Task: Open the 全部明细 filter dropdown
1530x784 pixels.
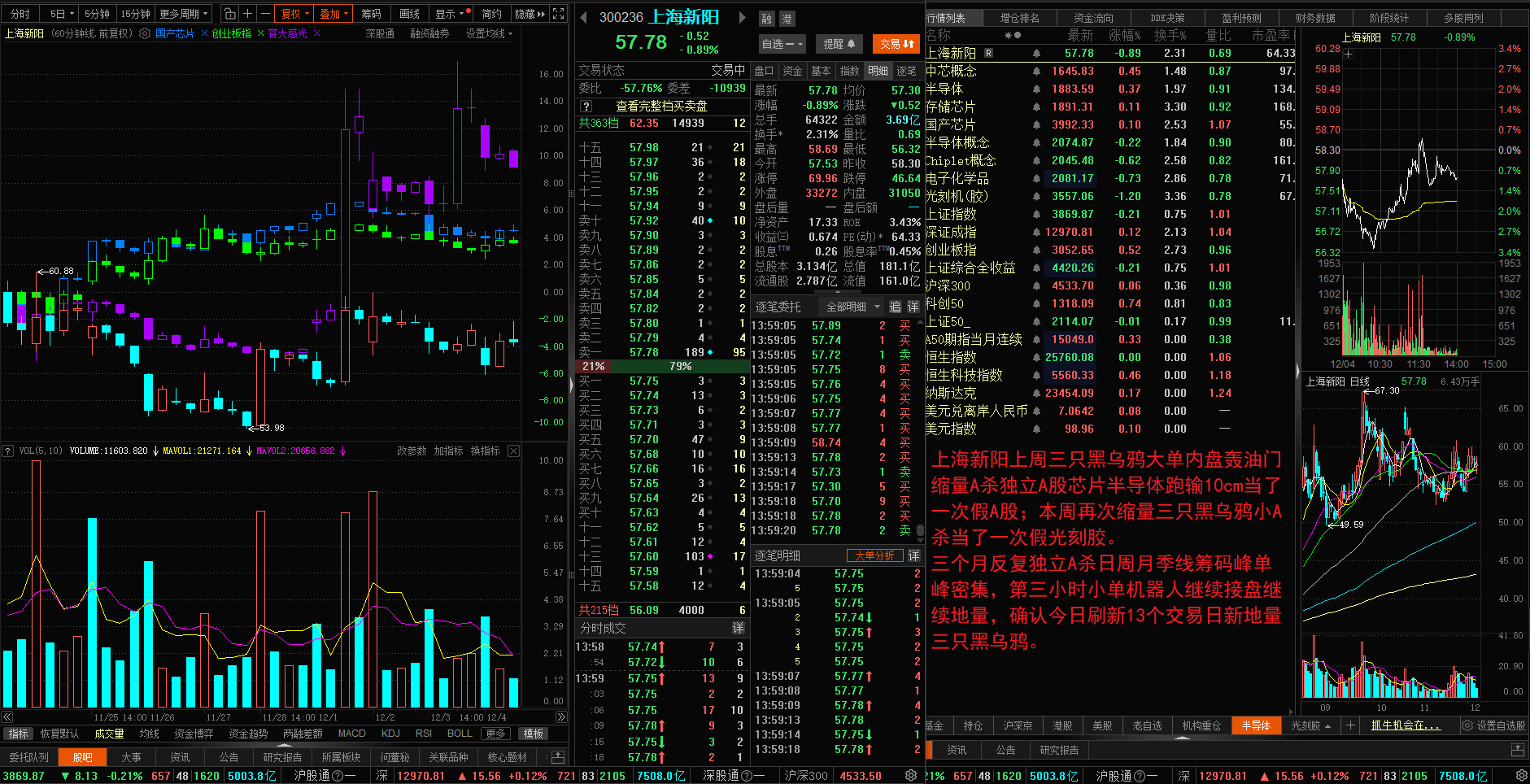Action: click(853, 307)
